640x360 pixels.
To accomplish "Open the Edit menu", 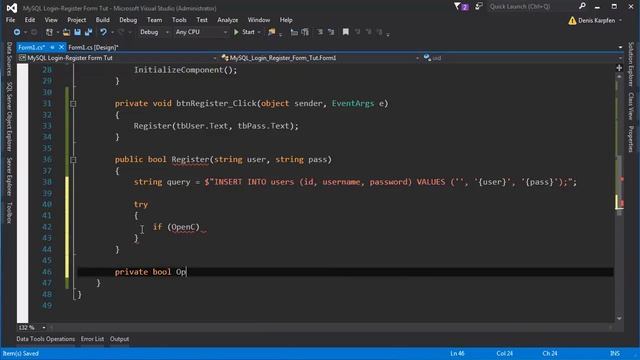I will click(x=30, y=20).
